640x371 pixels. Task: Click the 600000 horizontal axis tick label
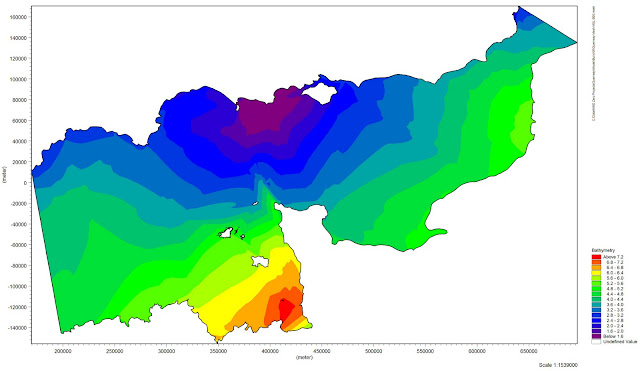(477, 351)
